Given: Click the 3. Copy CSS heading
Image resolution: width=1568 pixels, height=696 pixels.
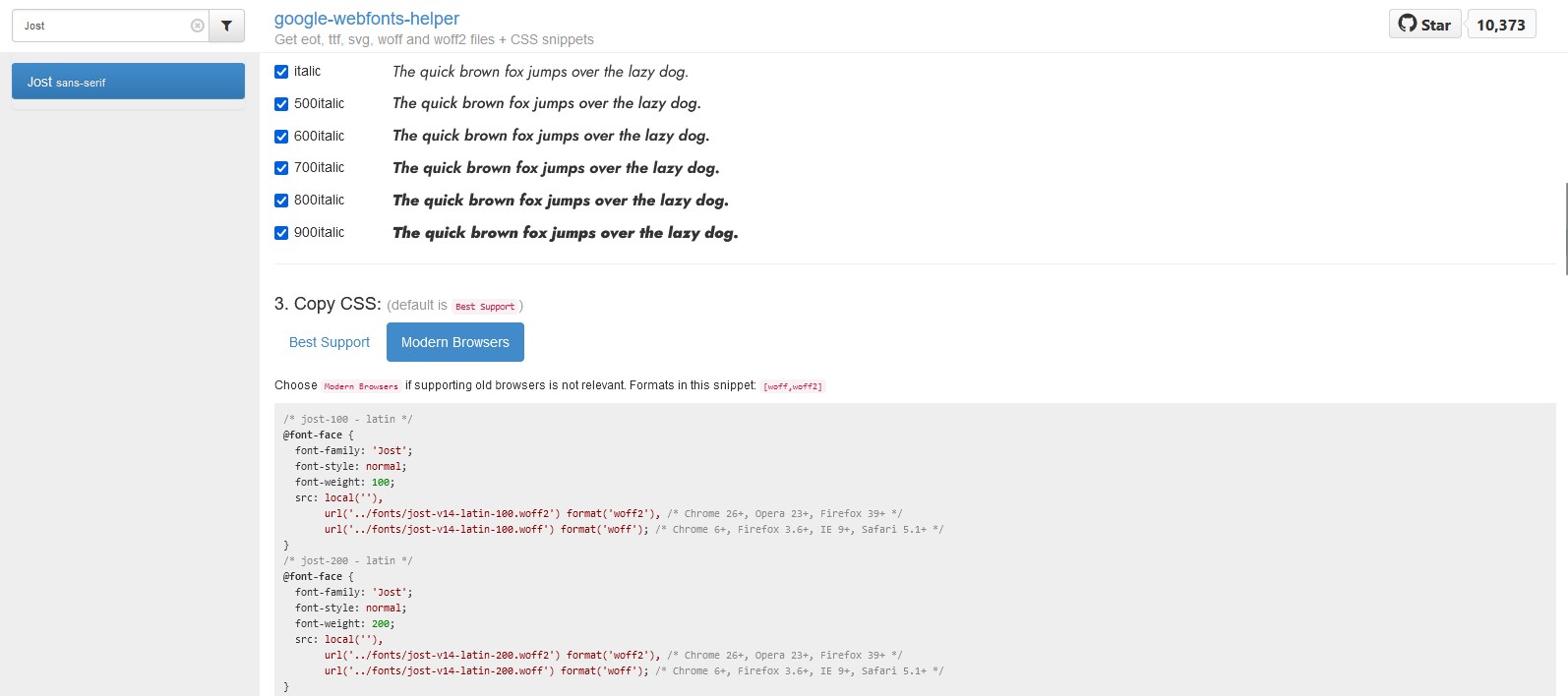Looking at the screenshot, I should (x=328, y=304).
